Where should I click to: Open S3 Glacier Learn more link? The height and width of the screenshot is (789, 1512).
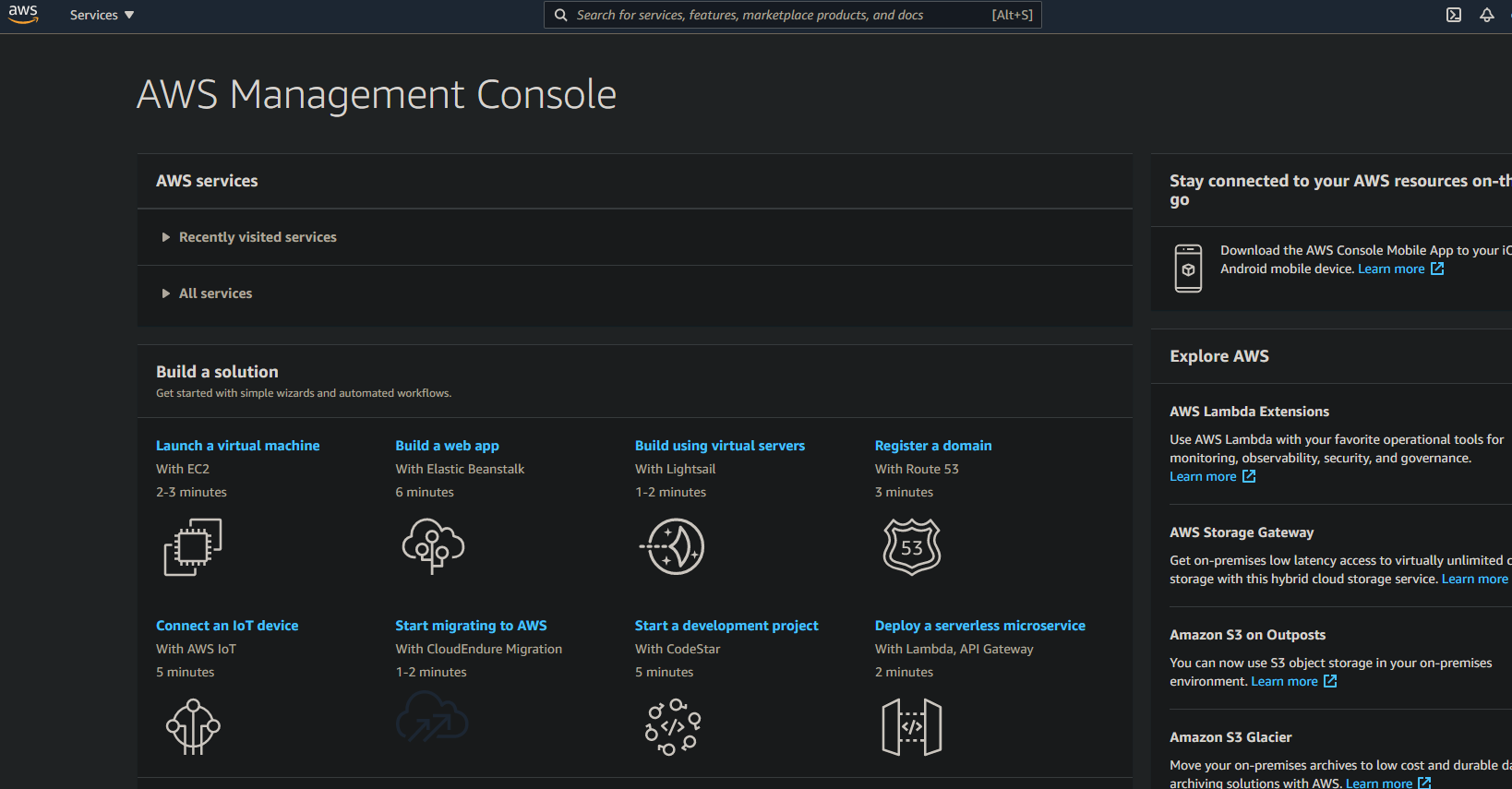(x=1379, y=783)
